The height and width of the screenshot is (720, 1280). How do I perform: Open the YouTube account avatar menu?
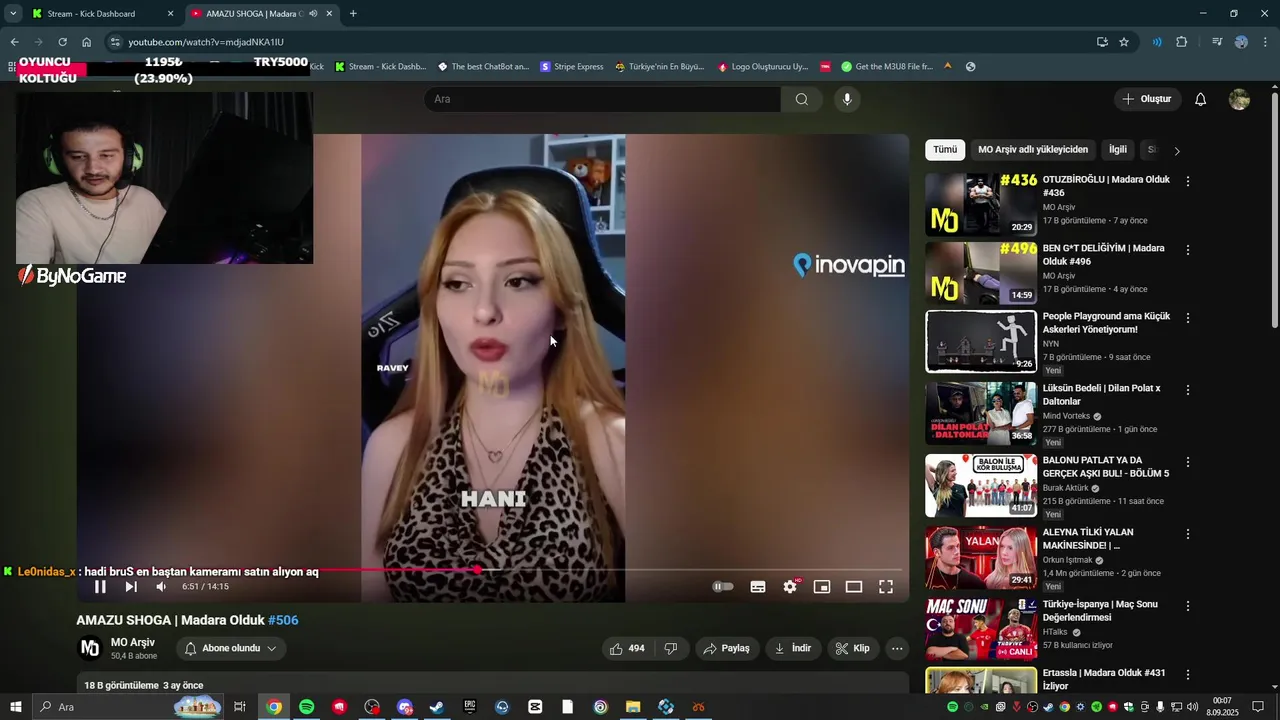click(1239, 99)
